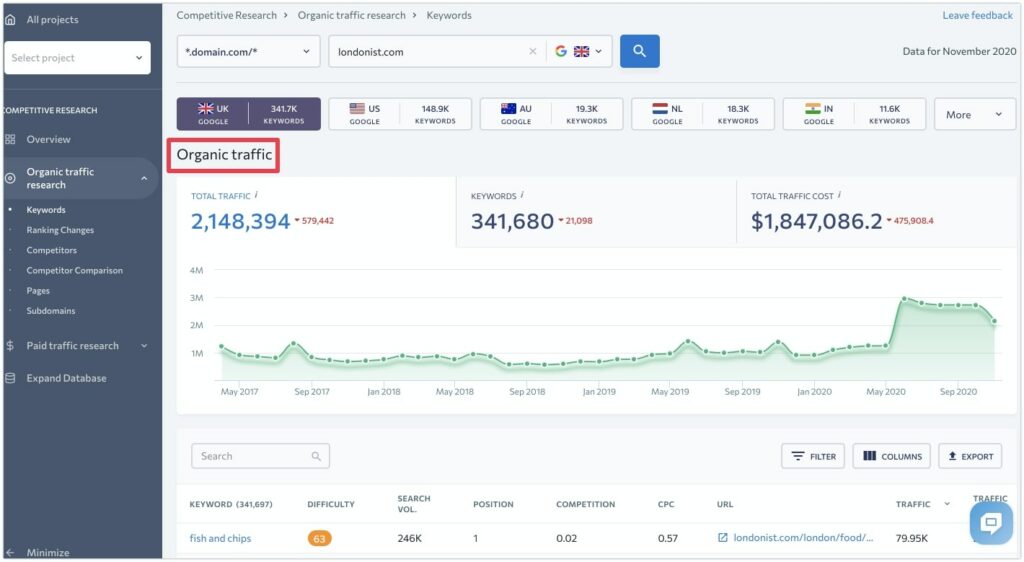Click the CPC column header

[666, 504]
